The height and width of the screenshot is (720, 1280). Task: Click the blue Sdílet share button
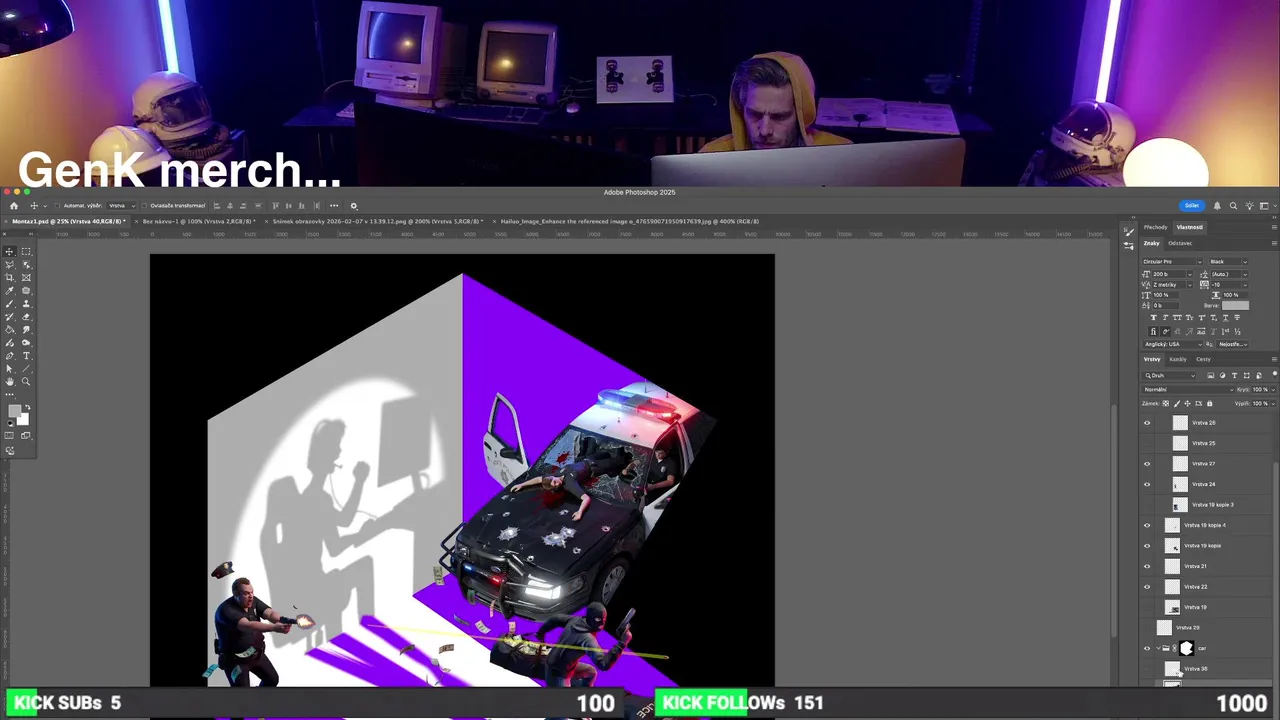click(1191, 206)
